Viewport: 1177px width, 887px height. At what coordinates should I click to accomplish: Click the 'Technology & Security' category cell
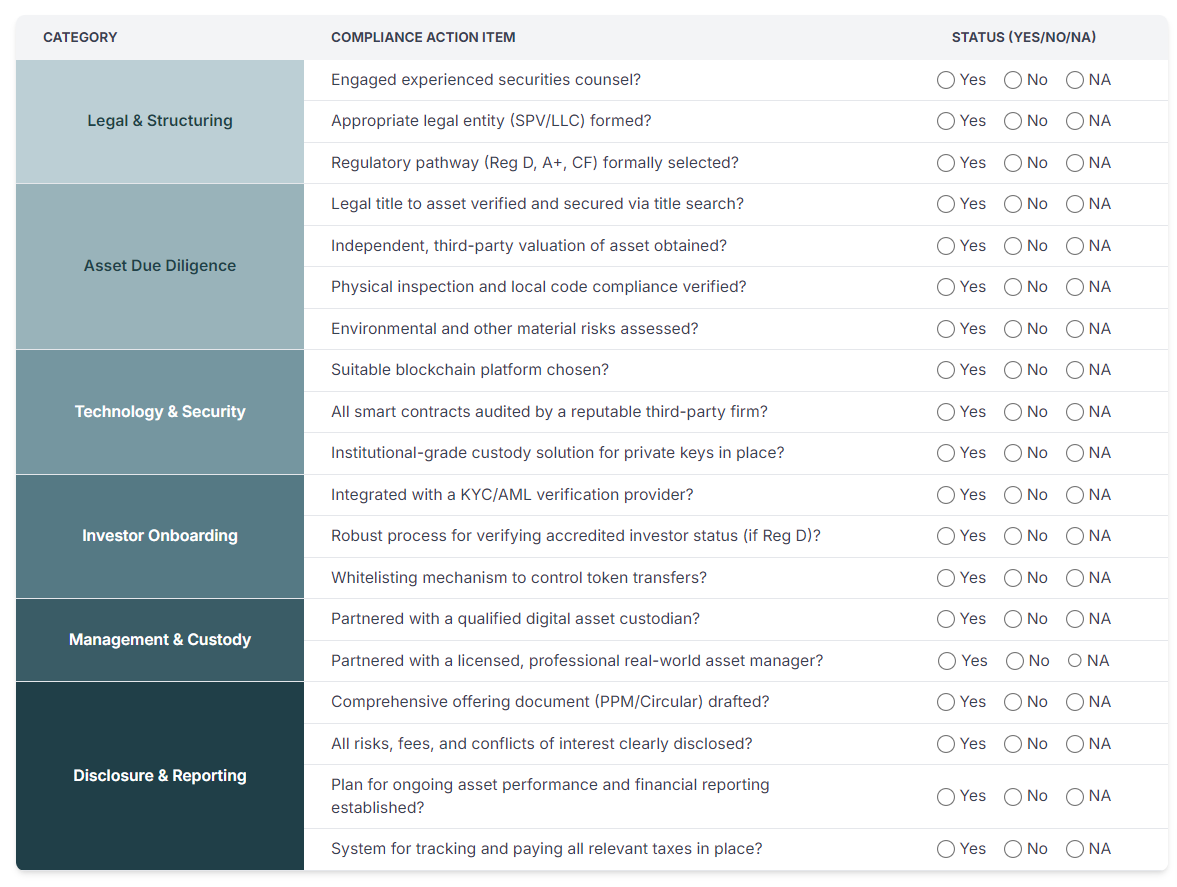click(x=160, y=412)
